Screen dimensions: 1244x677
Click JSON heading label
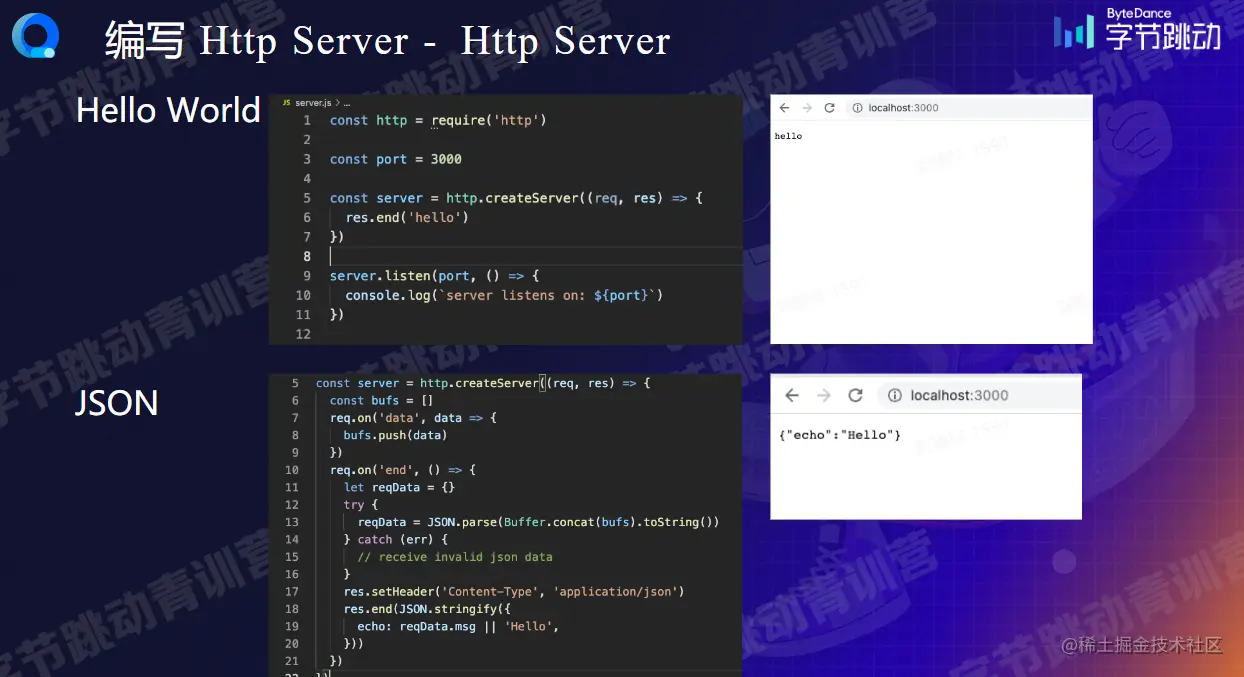click(x=117, y=403)
